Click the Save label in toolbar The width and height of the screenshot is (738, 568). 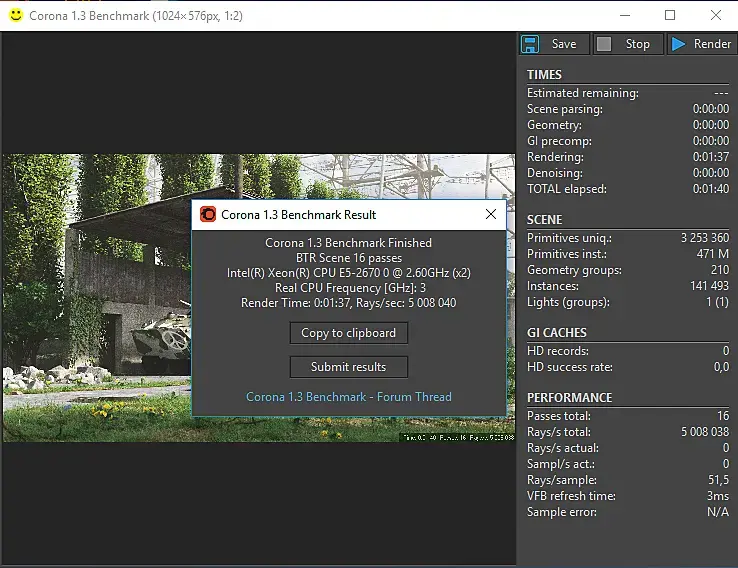click(564, 44)
